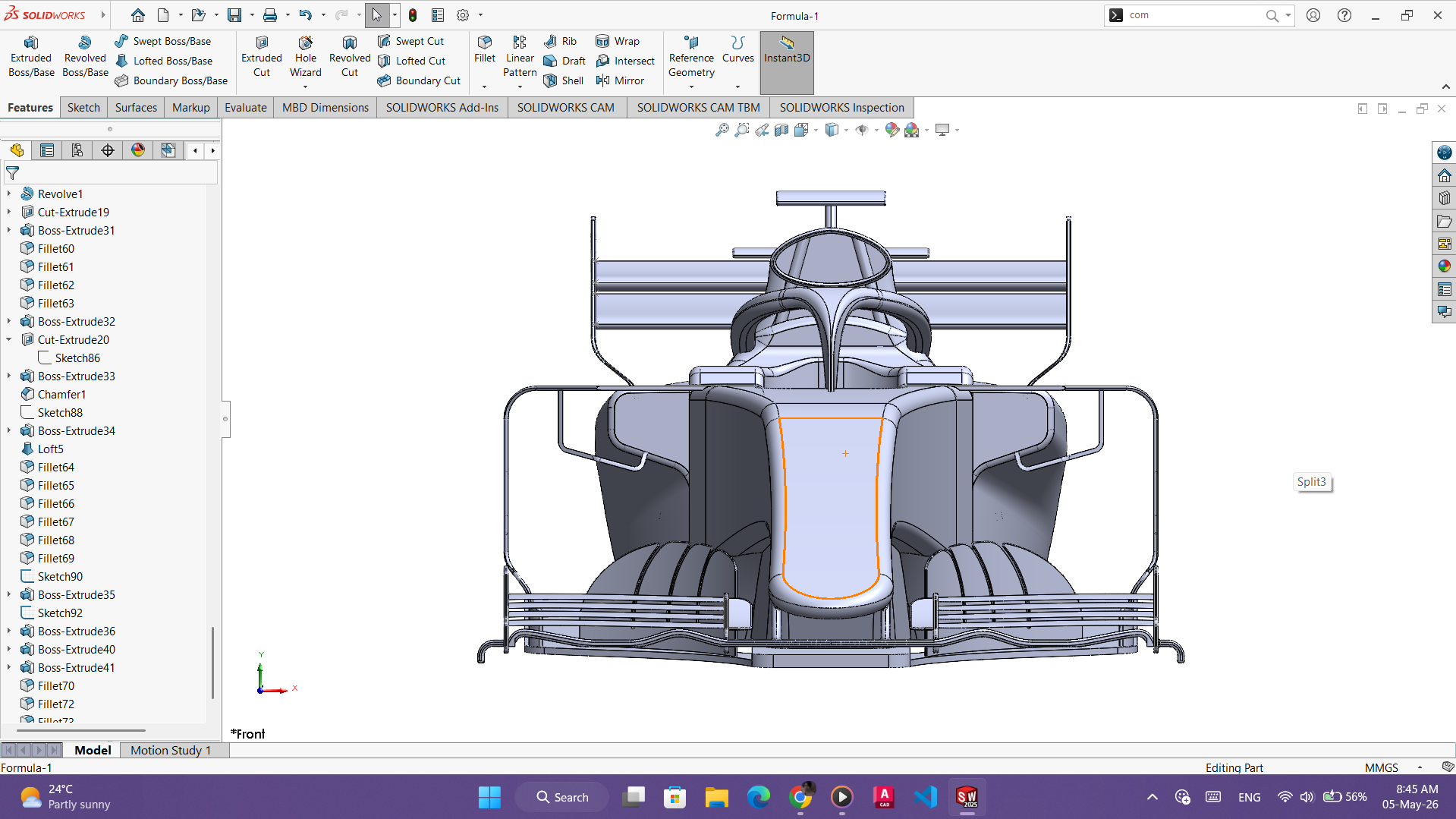Click the feature tree vertical scrollbar
The height and width of the screenshot is (819, 1456).
(212, 662)
